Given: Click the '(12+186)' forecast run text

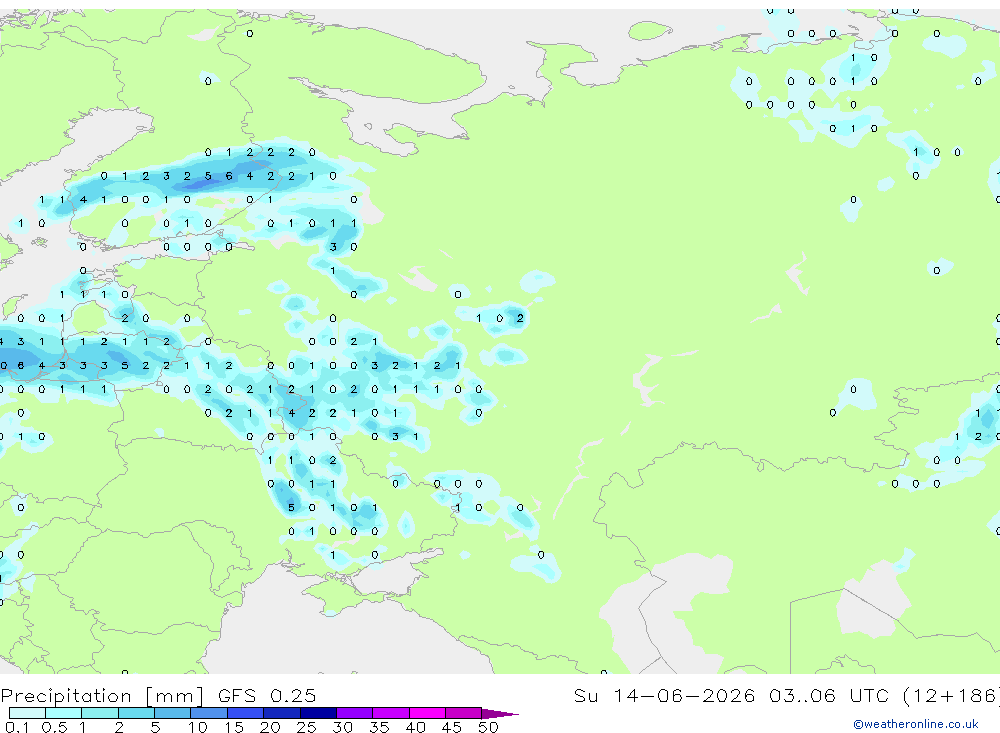Looking at the screenshot, I should tap(951, 695).
